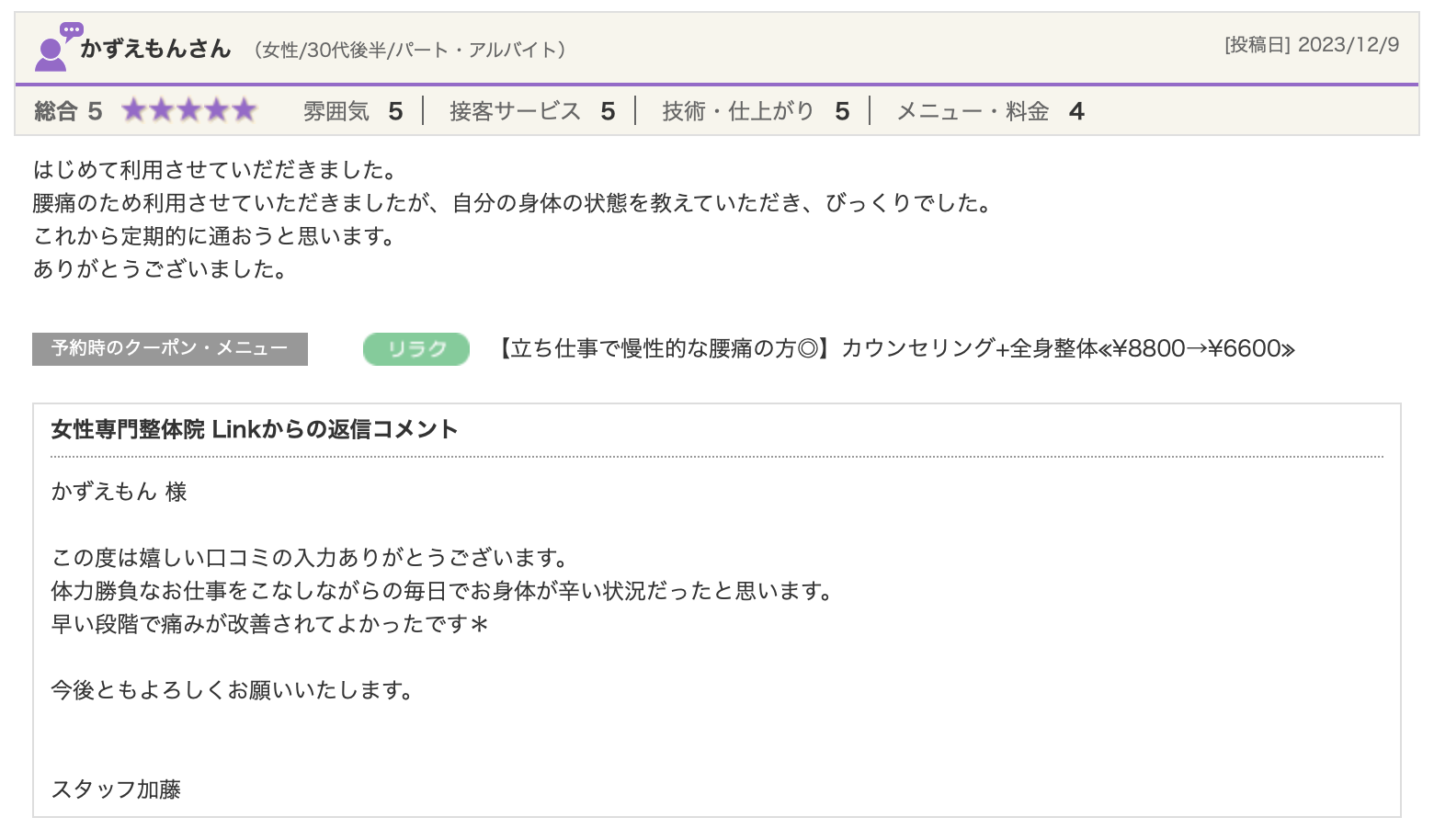Viewport: 1434px width, 840px height.
Task: Click the green リラク badge
Action: (x=416, y=349)
